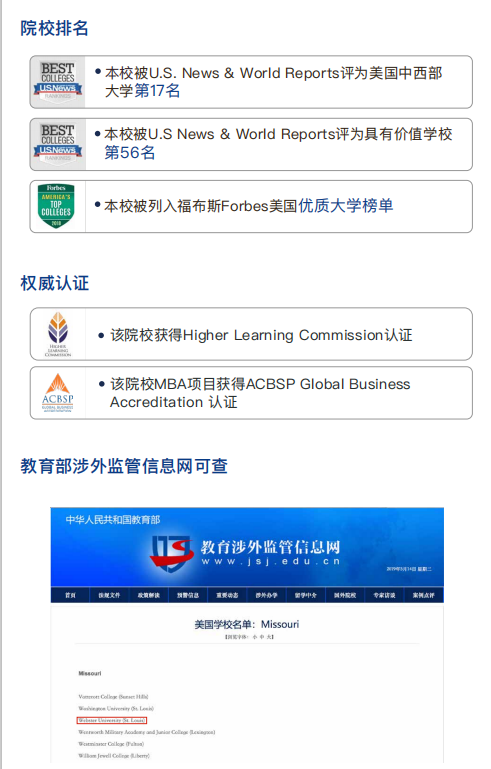Open the 预警信息 tab in the JSJ navbar

click(188, 595)
